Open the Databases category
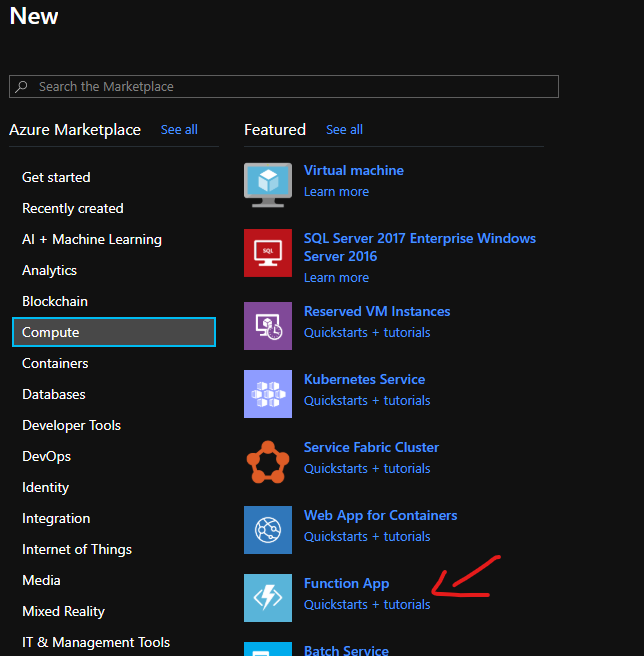 point(54,394)
